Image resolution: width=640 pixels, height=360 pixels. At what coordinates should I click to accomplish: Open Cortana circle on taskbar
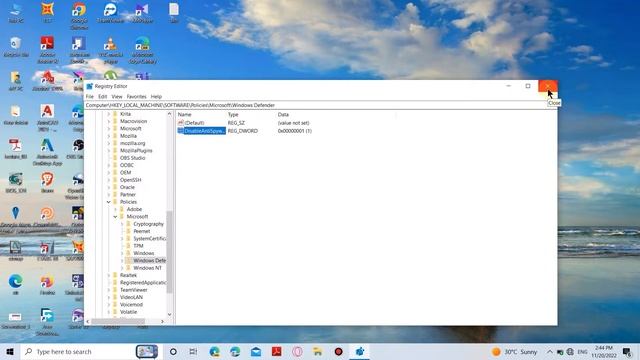click(173, 351)
